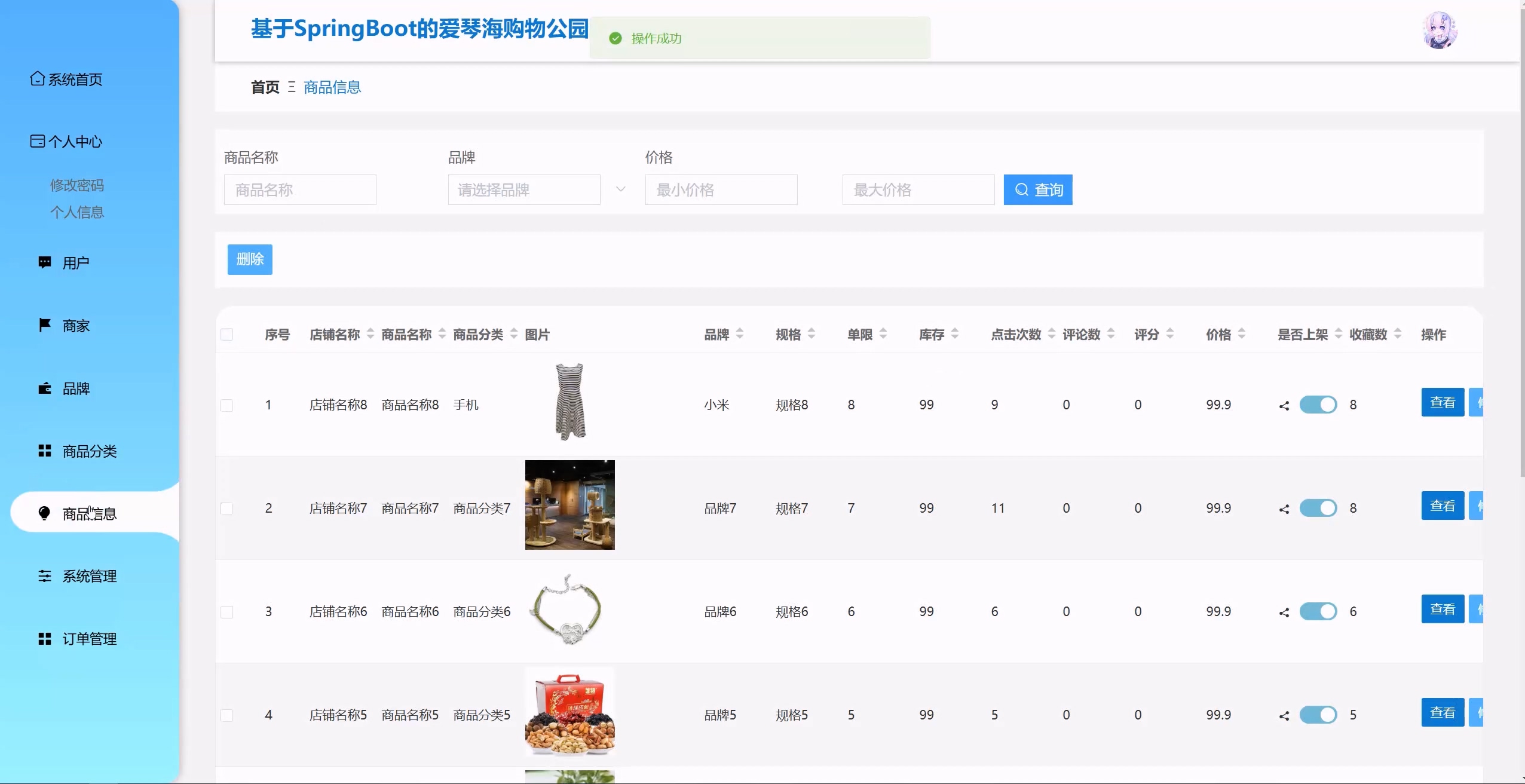Click the sliders icon for 系统管理
Screen dimensions: 1525x784
pyautogui.click(x=45, y=576)
